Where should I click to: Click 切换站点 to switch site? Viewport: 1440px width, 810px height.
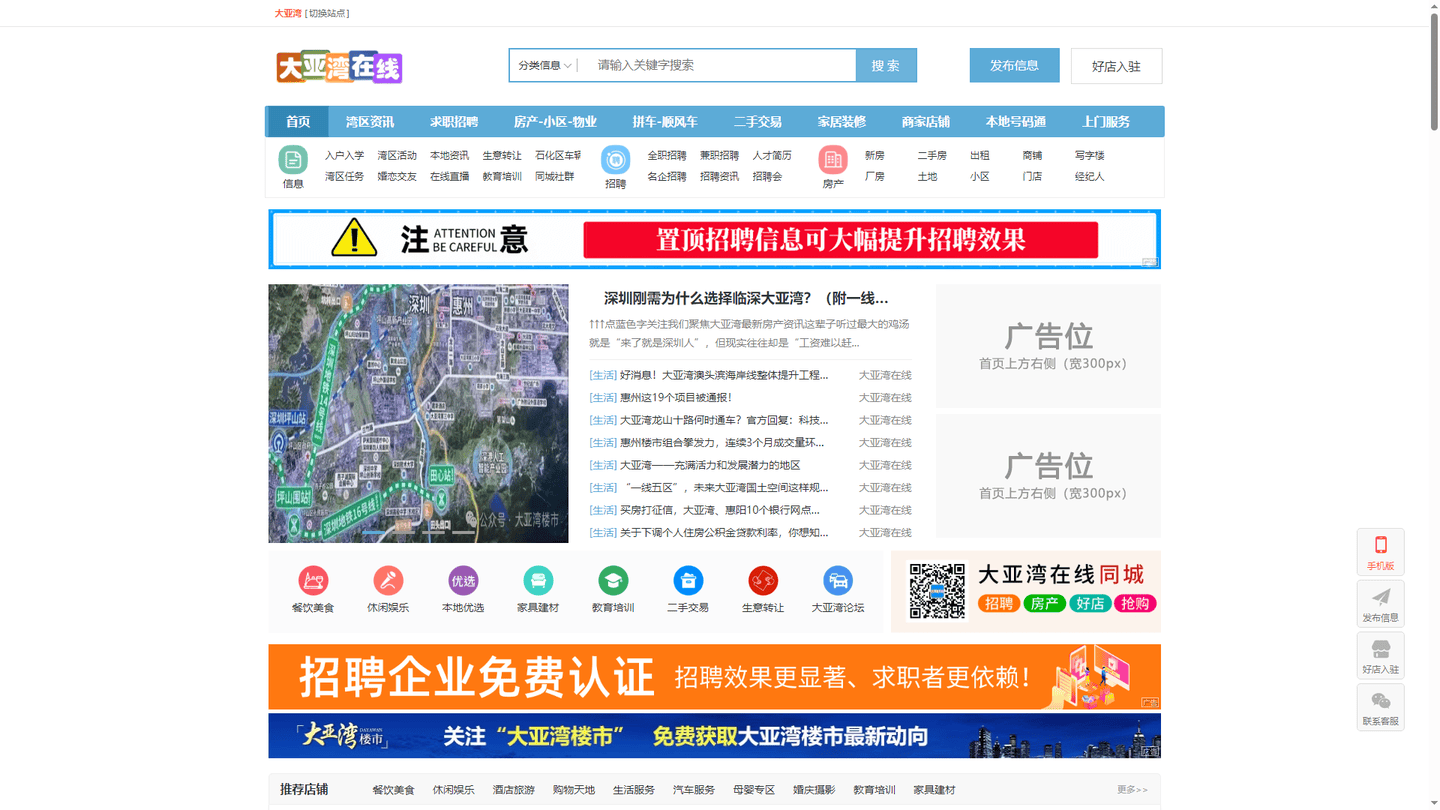[327, 13]
